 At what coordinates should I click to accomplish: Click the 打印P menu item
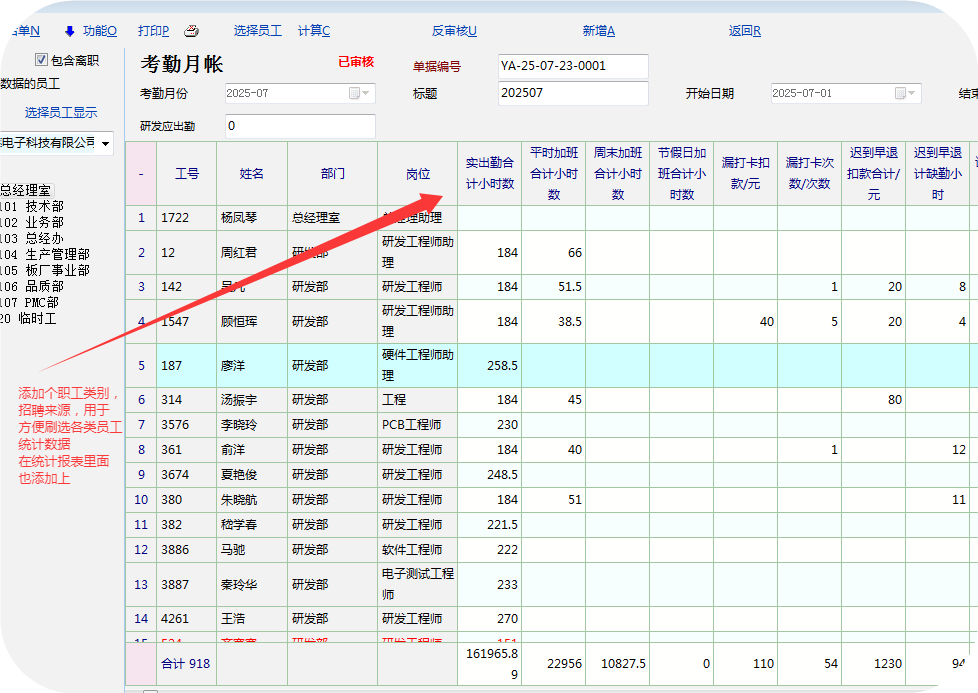pos(153,31)
